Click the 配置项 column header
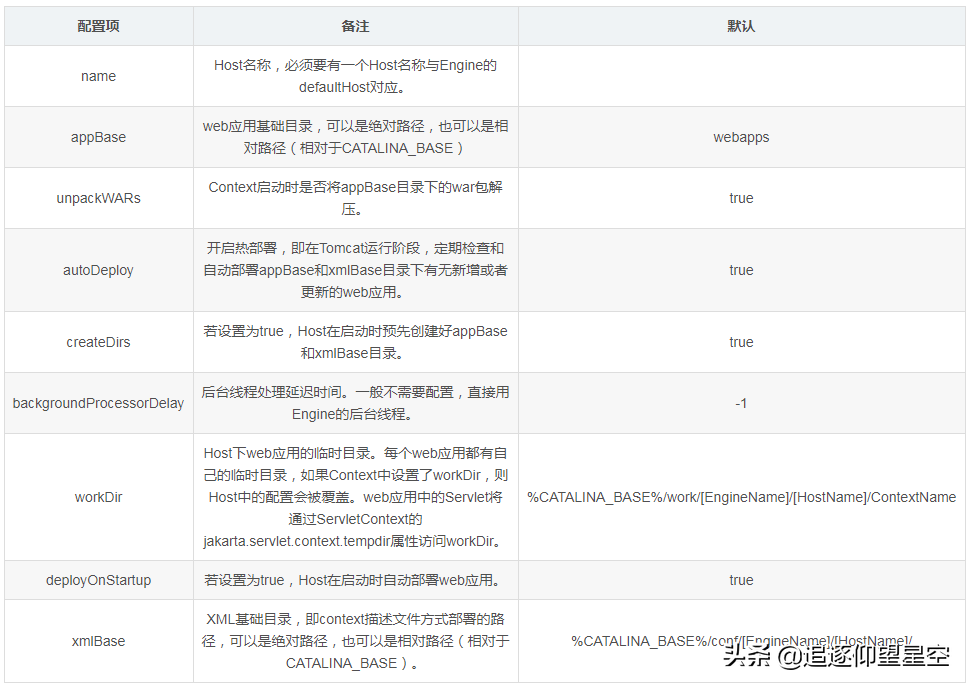Image resolution: width=970 pixels, height=688 pixels. 98,26
